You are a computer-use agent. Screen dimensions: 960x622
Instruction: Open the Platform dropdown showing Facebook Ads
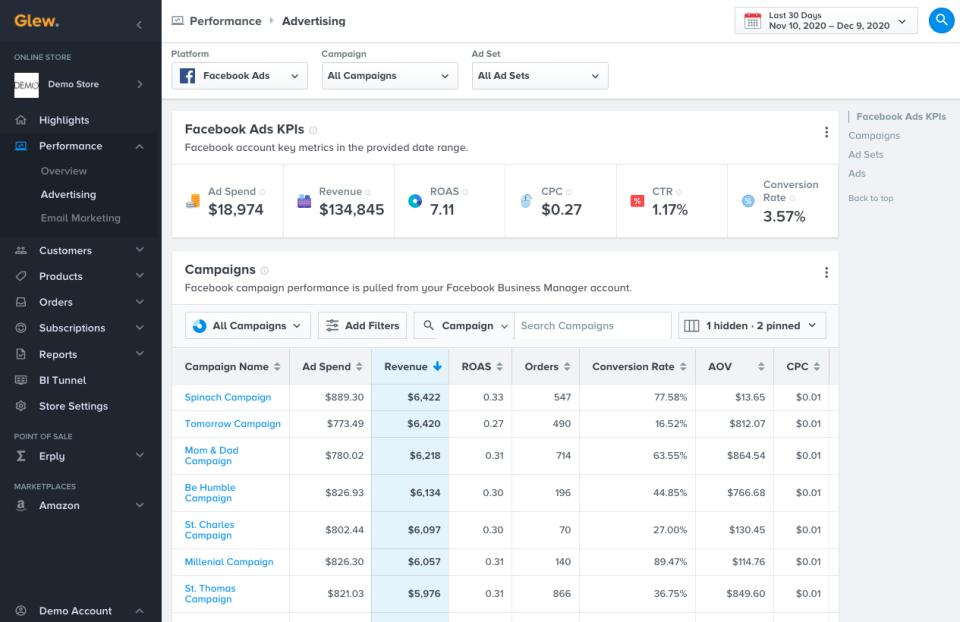[x=239, y=75]
